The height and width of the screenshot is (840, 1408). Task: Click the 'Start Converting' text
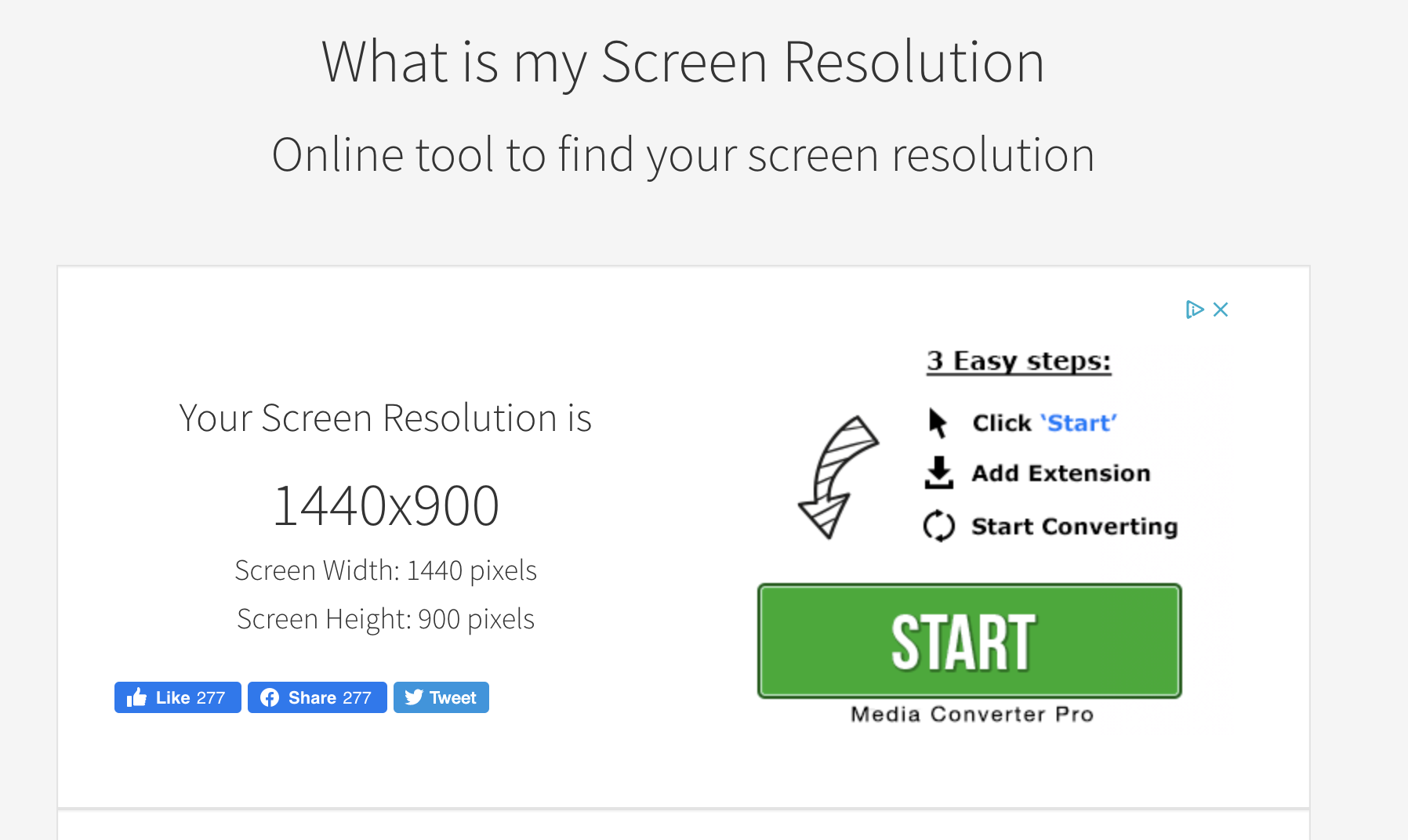(1074, 527)
